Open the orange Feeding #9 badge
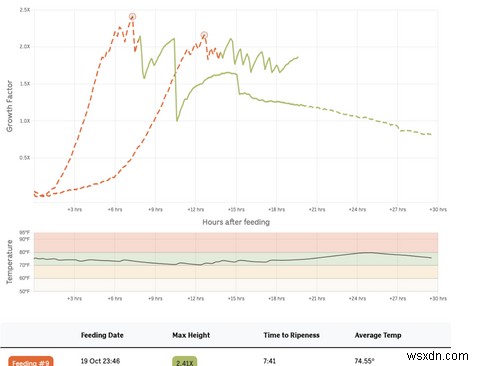 (x=31, y=362)
